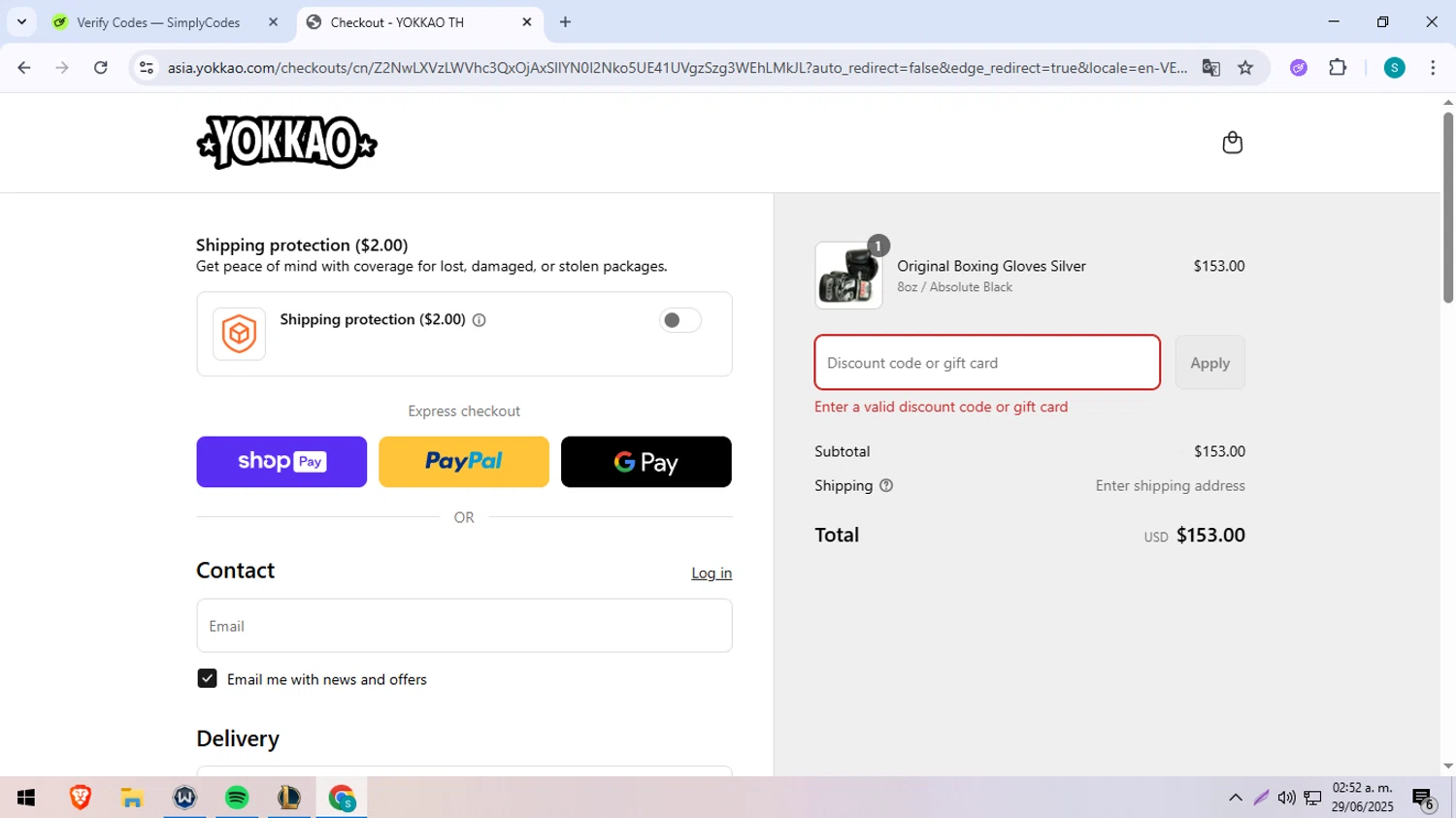The image size is (1456, 818).
Task: Click the shipping protection info icon
Action: click(479, 320)
